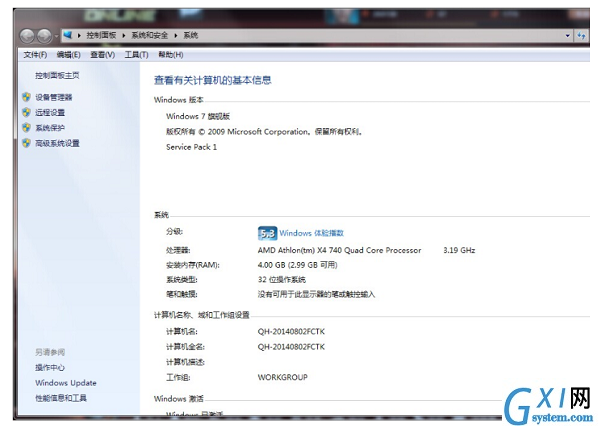
Task: Click the full name QH-20140802FCTK beside 计算机全名
Action: point(291,347)
